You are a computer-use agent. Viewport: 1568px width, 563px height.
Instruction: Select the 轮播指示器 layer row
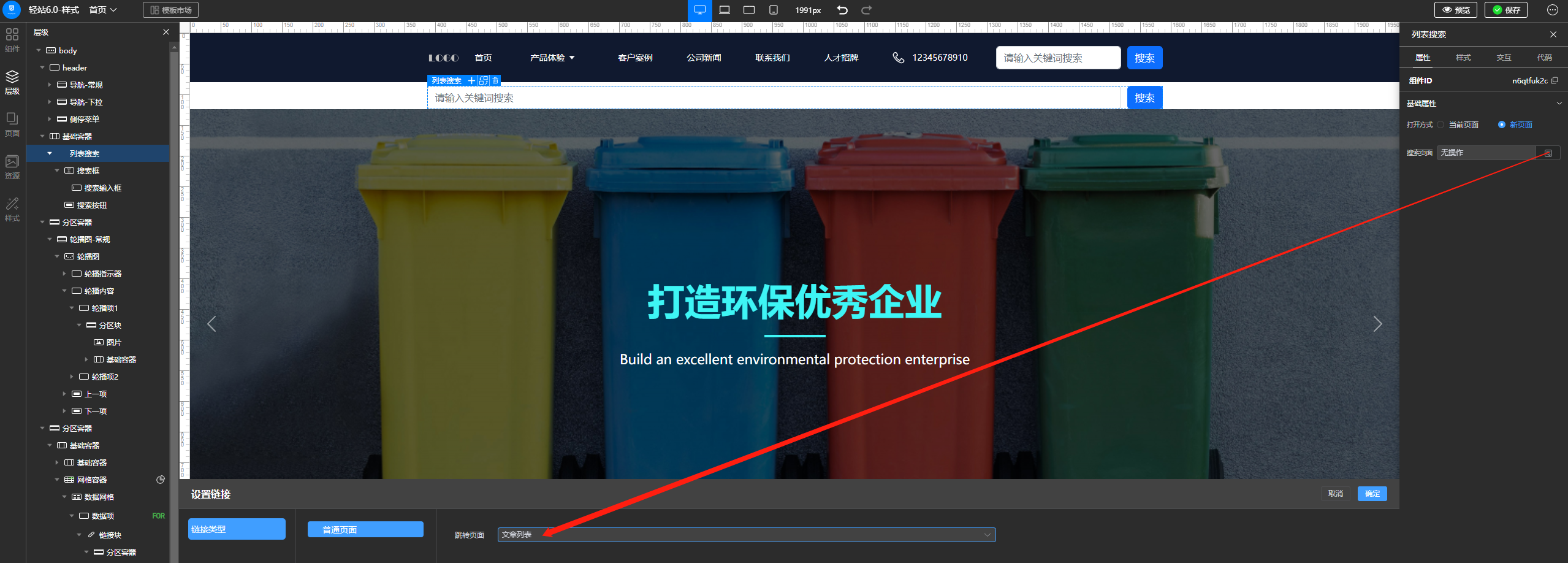pos(98,274)
